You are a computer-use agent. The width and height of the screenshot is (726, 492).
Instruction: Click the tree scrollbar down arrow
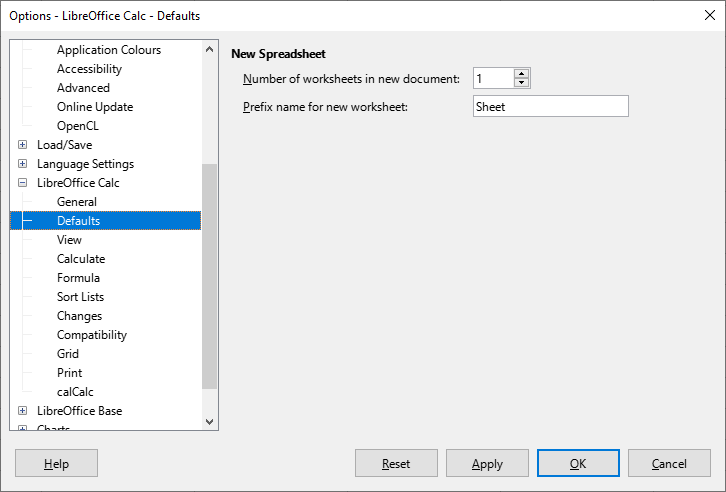coord(209,422)
